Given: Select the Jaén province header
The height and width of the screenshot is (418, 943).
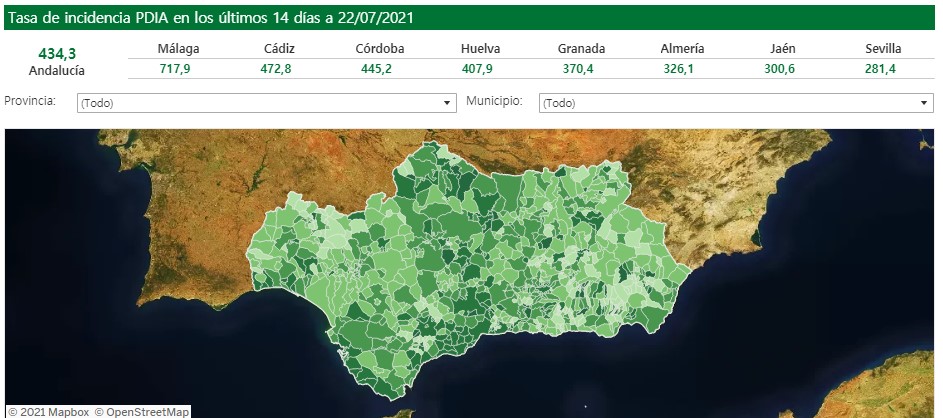Looking at the screenshot, I should [x=782, y=49].
